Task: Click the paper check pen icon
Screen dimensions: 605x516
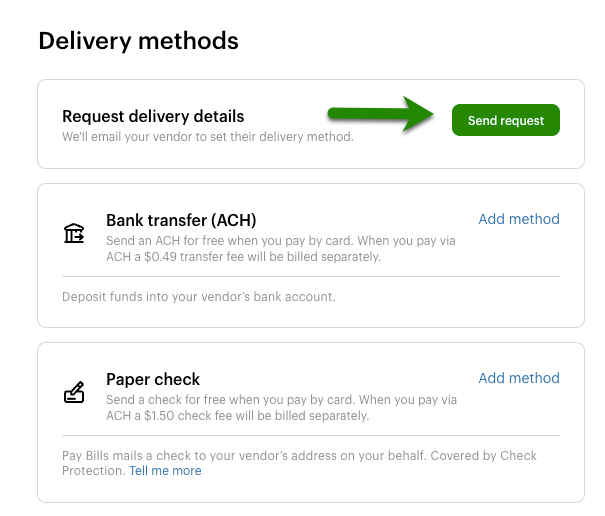Action: pos(74,393)
